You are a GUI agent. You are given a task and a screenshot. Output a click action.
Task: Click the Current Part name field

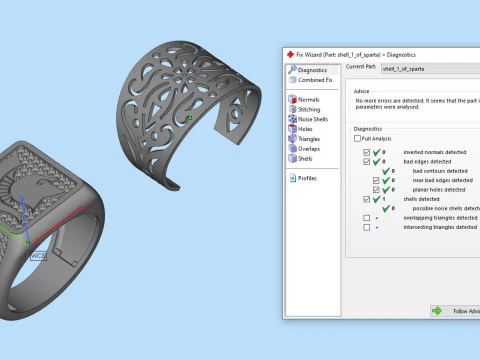pos(431,69)
